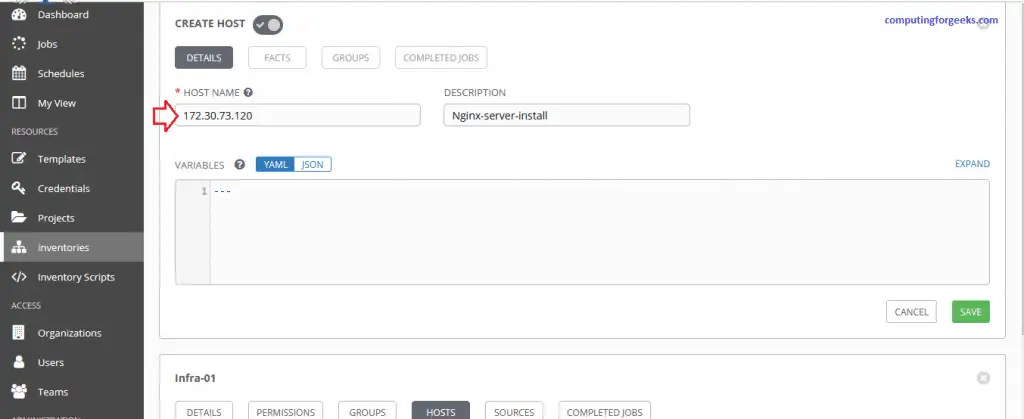The width and height of the screenshot is (1024, 419).
Task: Switch to the FACTS tab
Action: tap(278, 57)
